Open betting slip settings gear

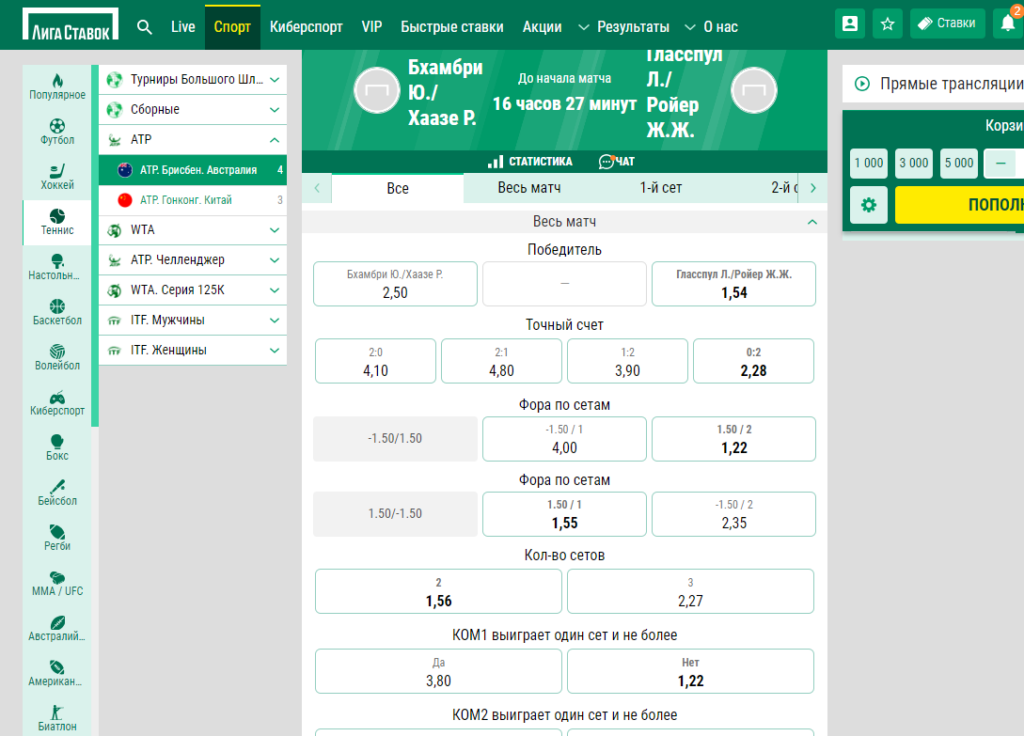[x=869, y=205]
